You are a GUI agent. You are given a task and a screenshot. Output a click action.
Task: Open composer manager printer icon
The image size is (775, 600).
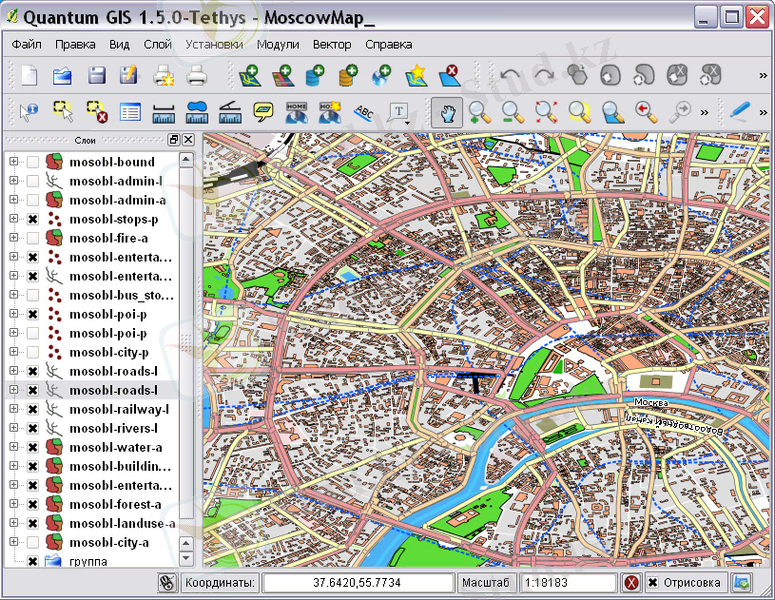click(x=196, y=76)
